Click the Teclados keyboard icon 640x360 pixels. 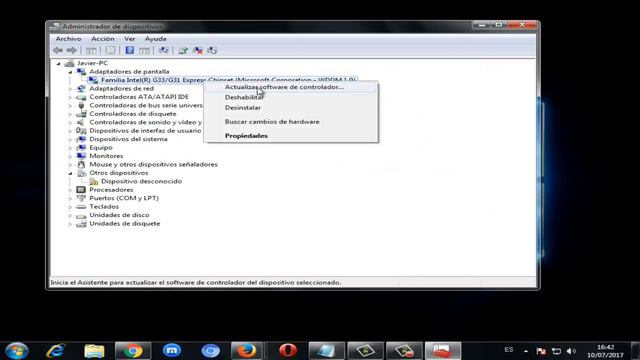(x=81, y=207)
